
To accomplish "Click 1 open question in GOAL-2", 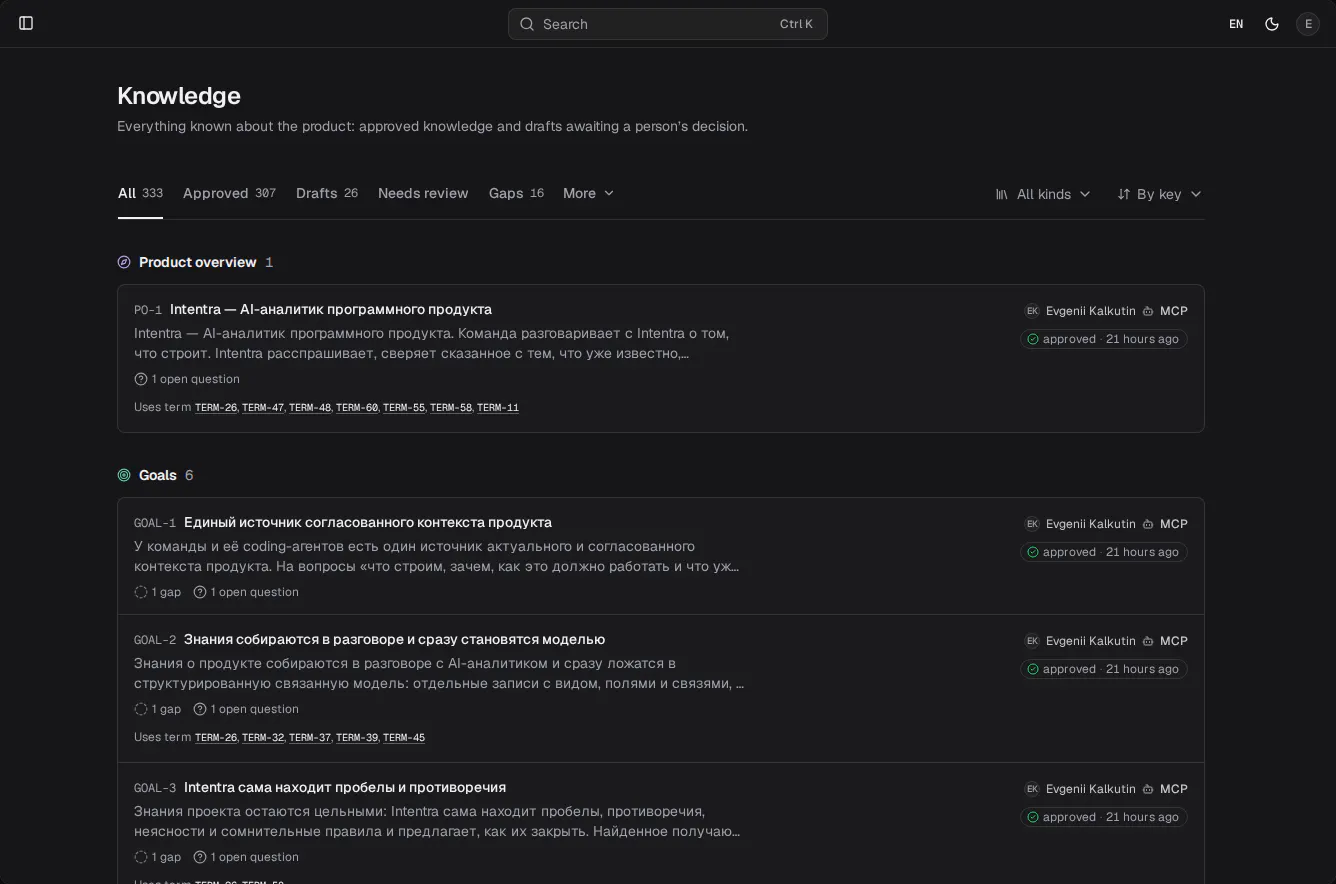I will (246, 709).
